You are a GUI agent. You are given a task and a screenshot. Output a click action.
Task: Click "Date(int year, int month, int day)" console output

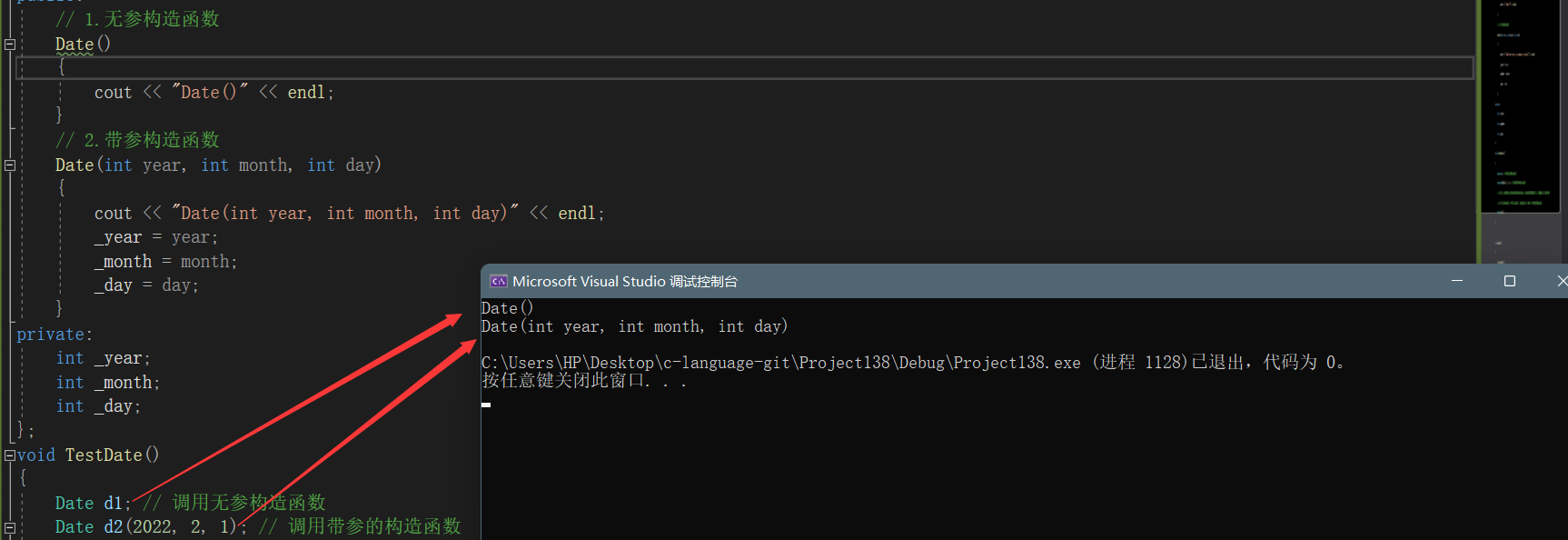634,326
